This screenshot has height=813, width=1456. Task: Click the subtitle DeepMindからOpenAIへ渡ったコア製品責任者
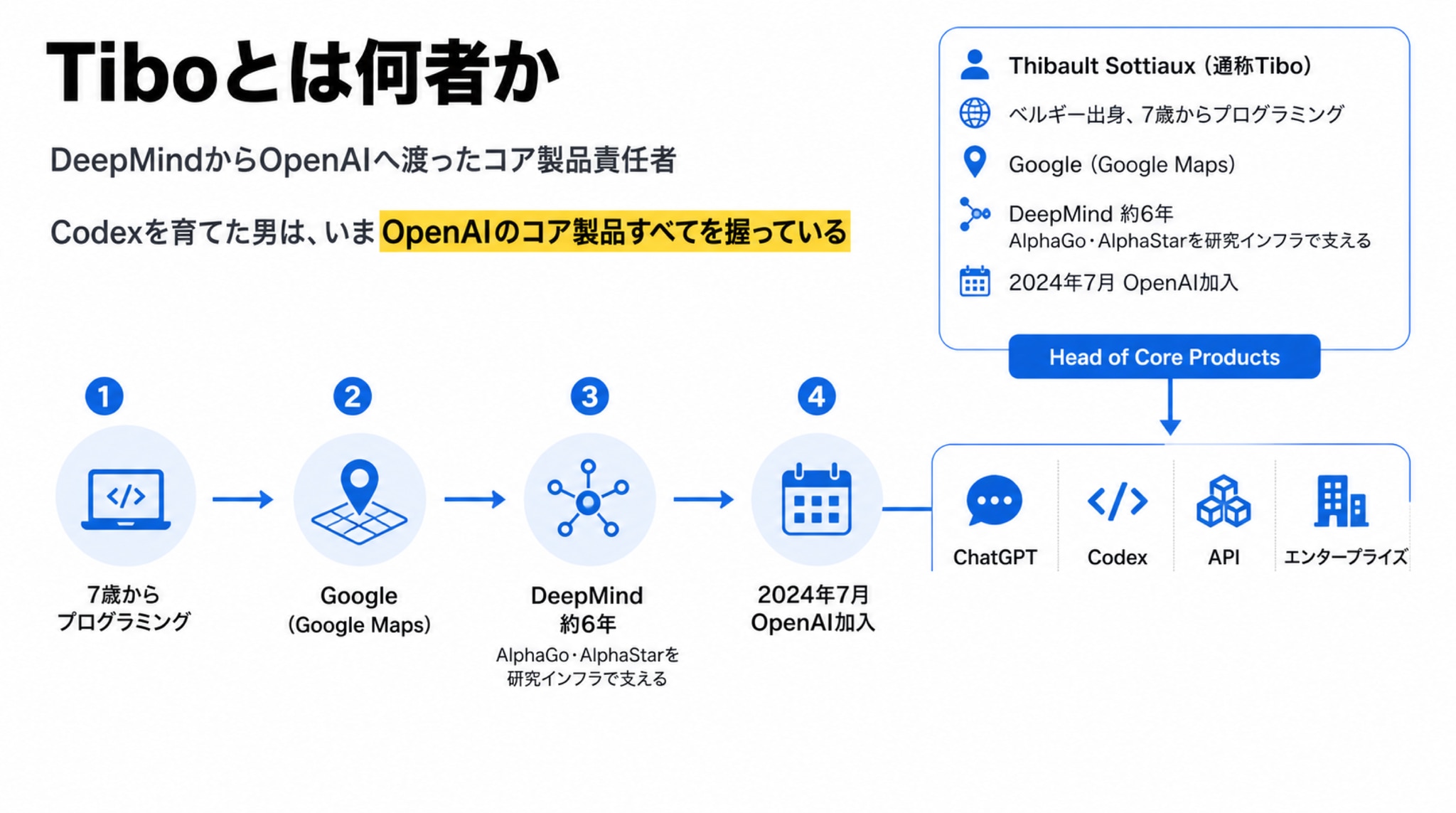363,160
